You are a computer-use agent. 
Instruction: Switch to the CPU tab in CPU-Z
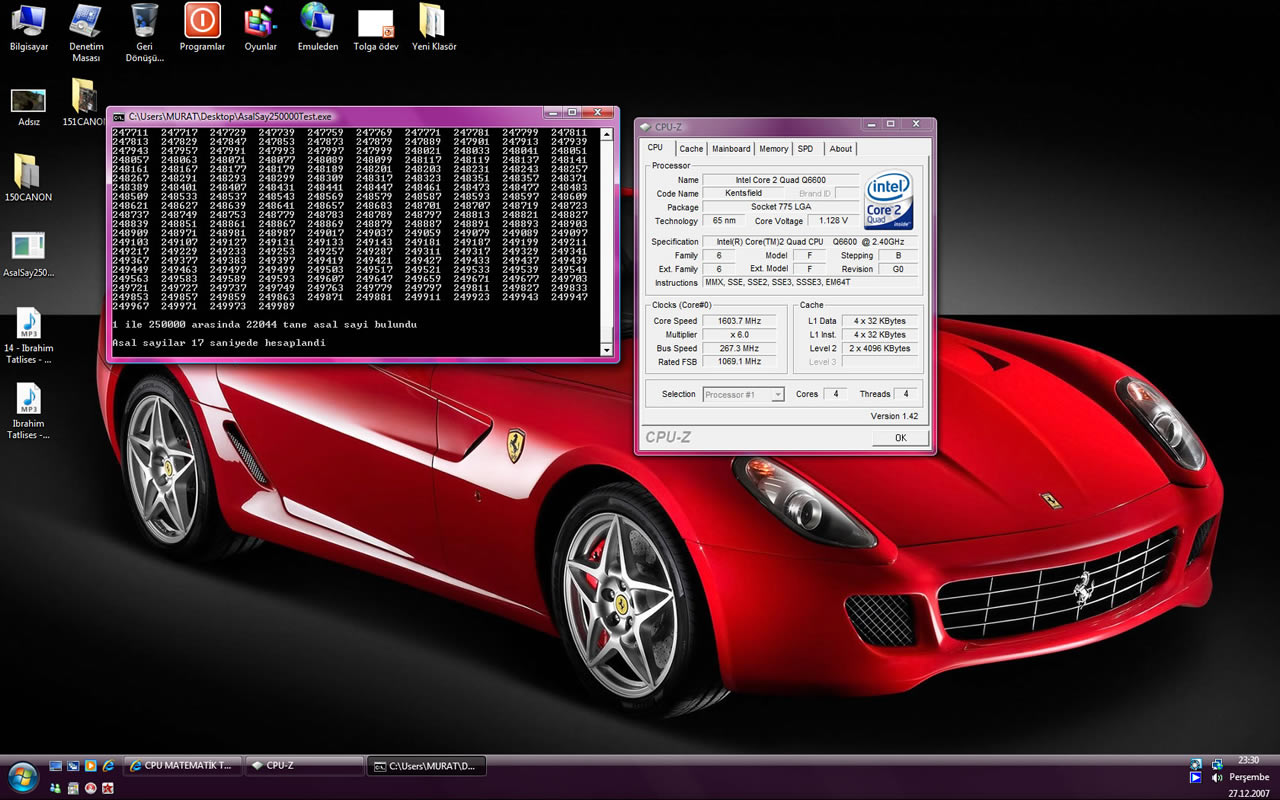coord(655,148)
